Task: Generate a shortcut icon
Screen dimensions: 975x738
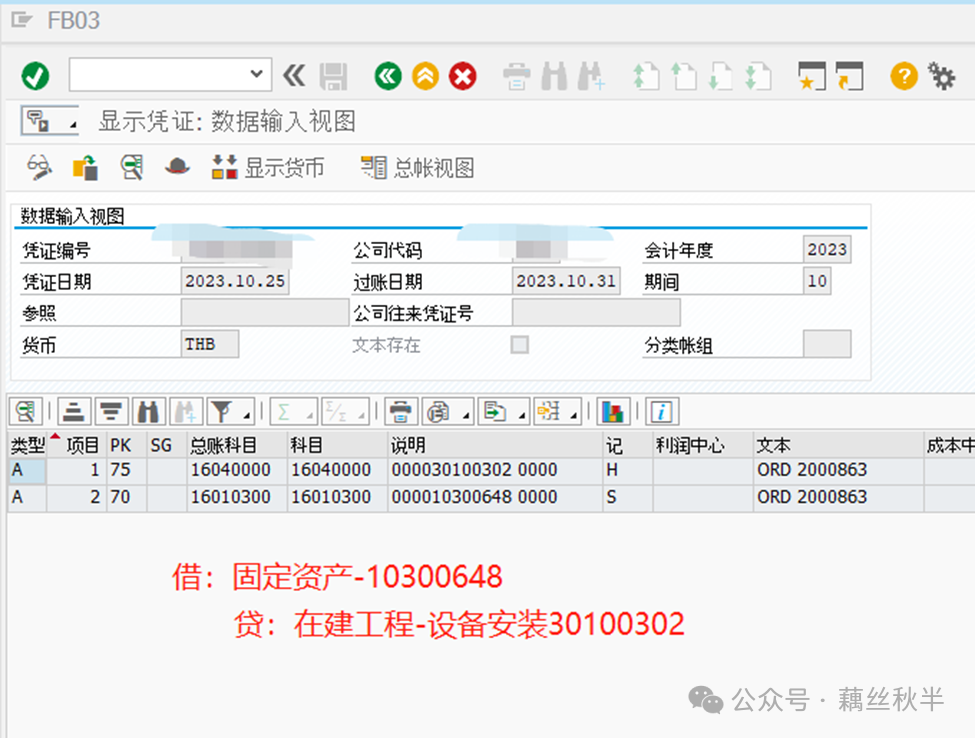Action: click(x=849, y=76)
